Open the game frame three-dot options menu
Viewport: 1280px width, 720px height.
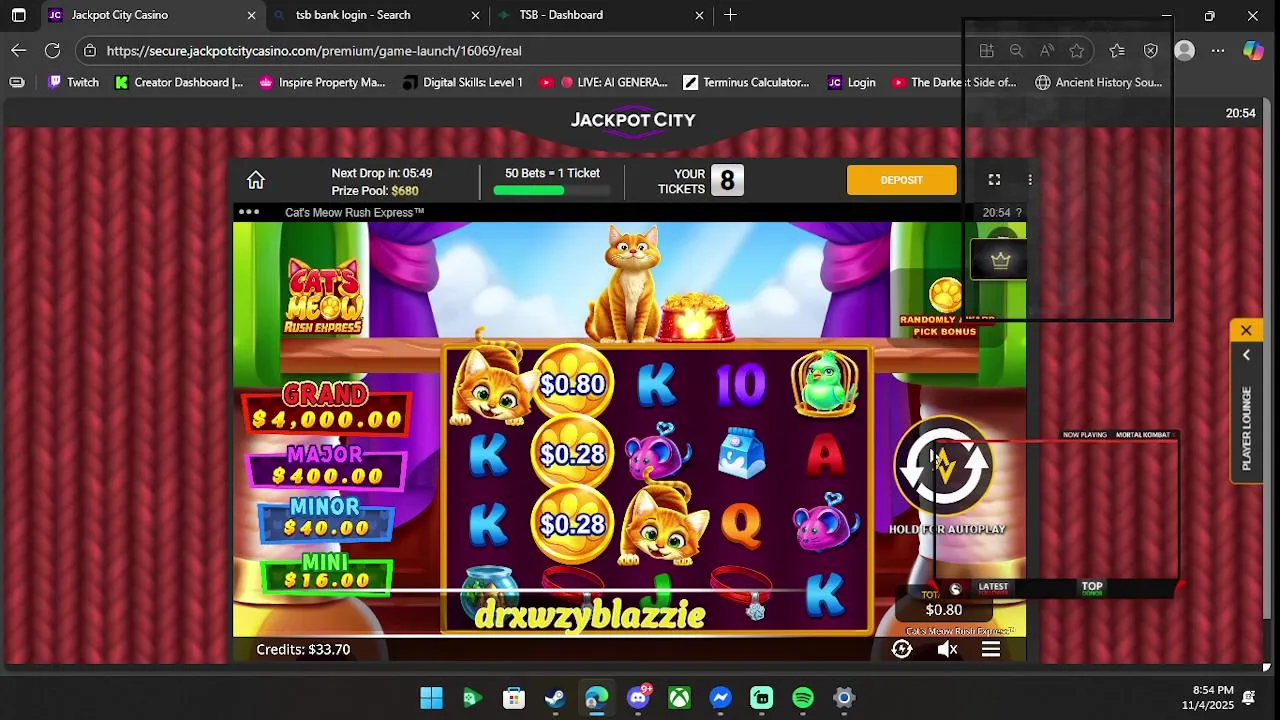1030,180
